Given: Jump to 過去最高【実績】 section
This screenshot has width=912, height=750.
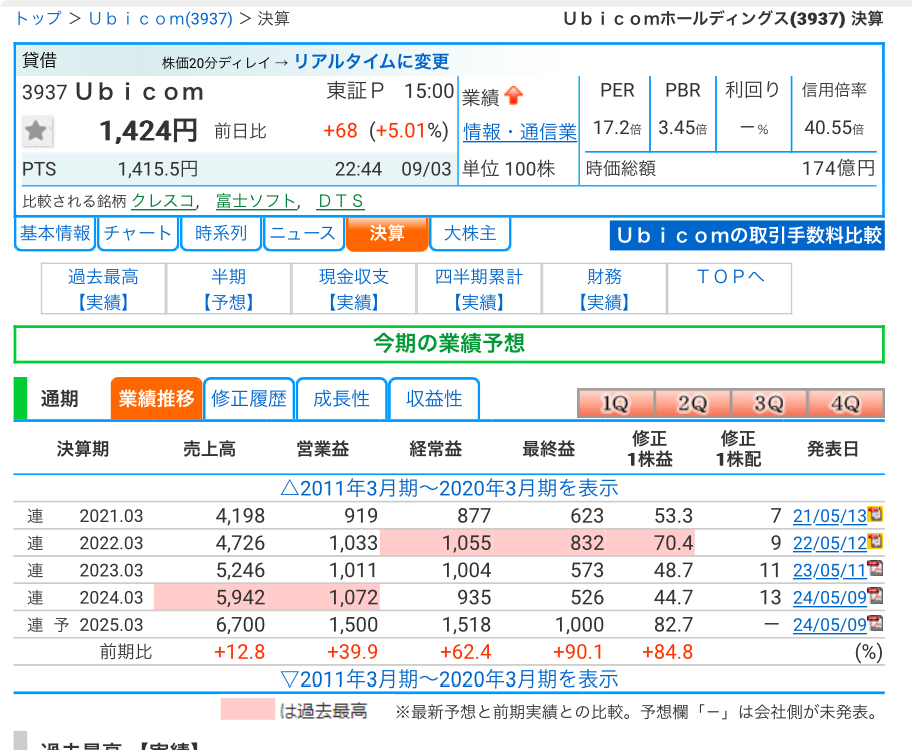Looking at the screenshot, I should pyautogui.click(x=104, y=289).
